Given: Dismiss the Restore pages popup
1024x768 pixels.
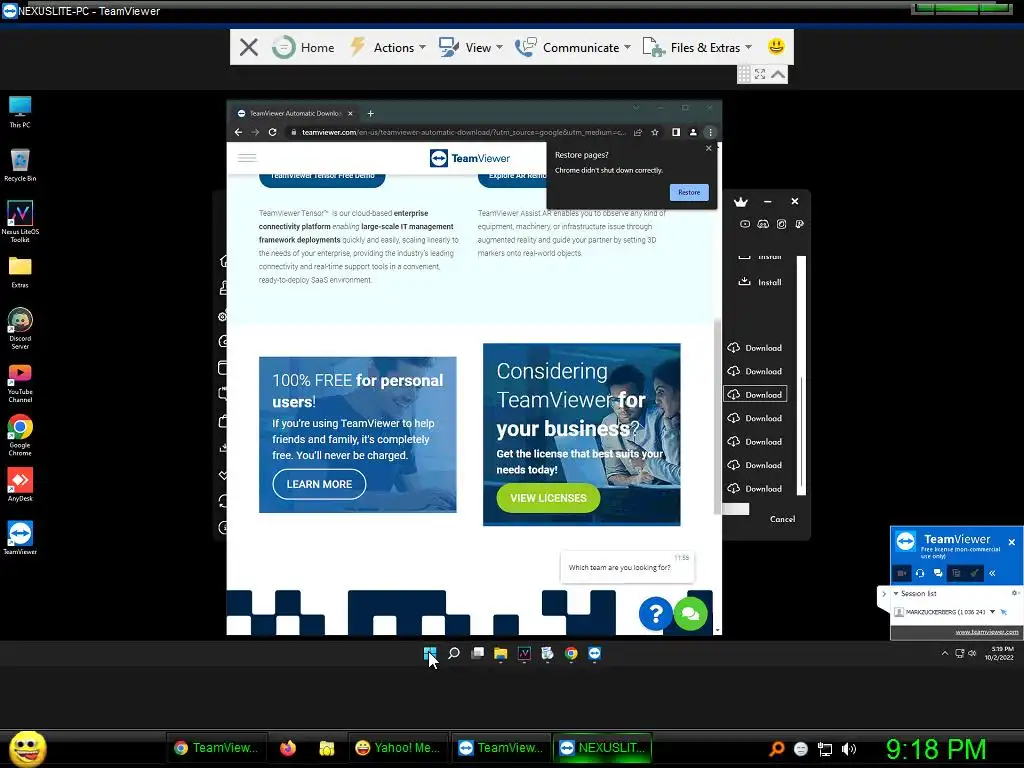Looking at the screenshot, I should [709, 148].
